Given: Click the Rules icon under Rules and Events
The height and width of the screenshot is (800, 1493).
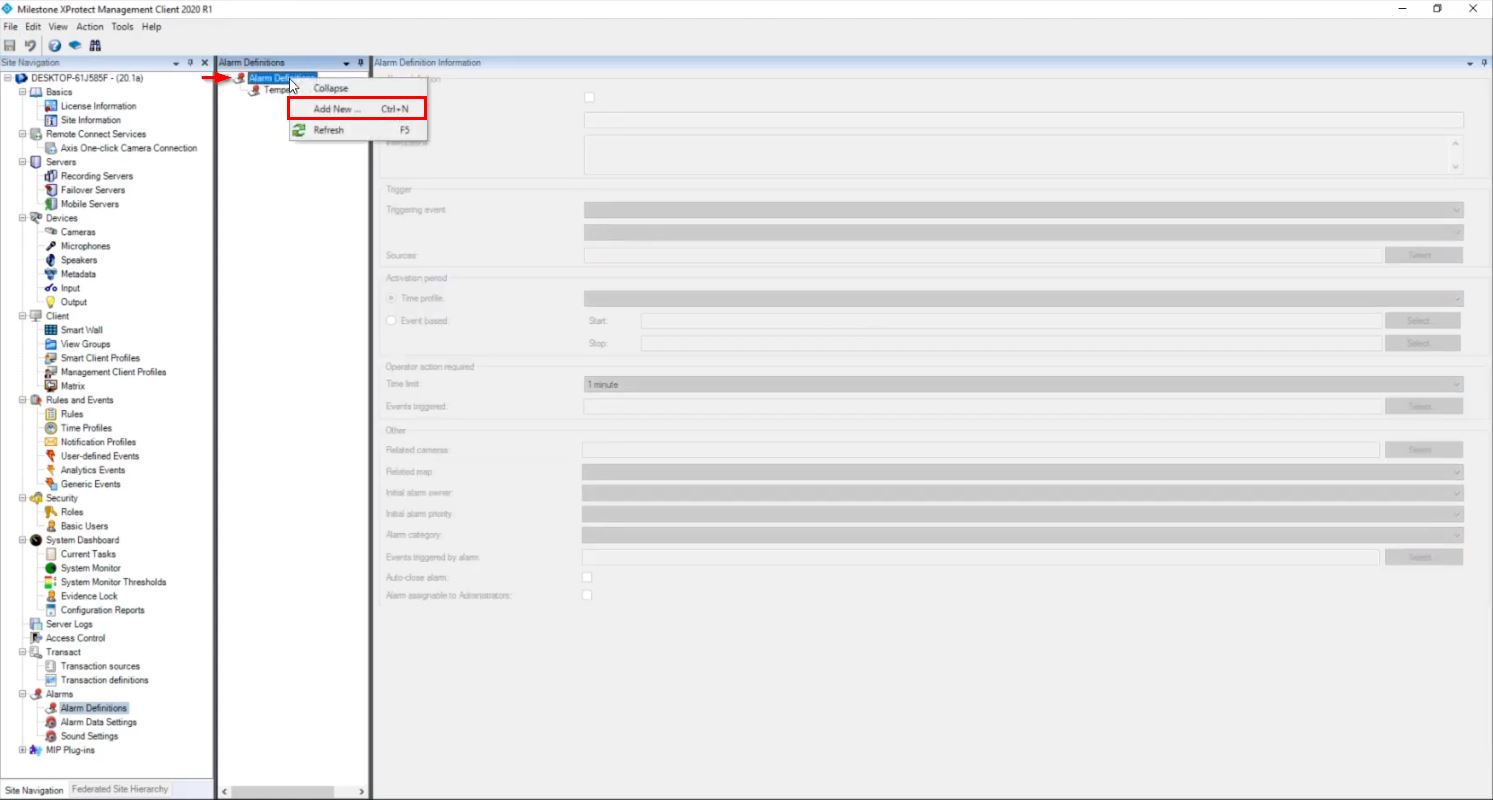Looking at the screenshot, I should (51, 414).
